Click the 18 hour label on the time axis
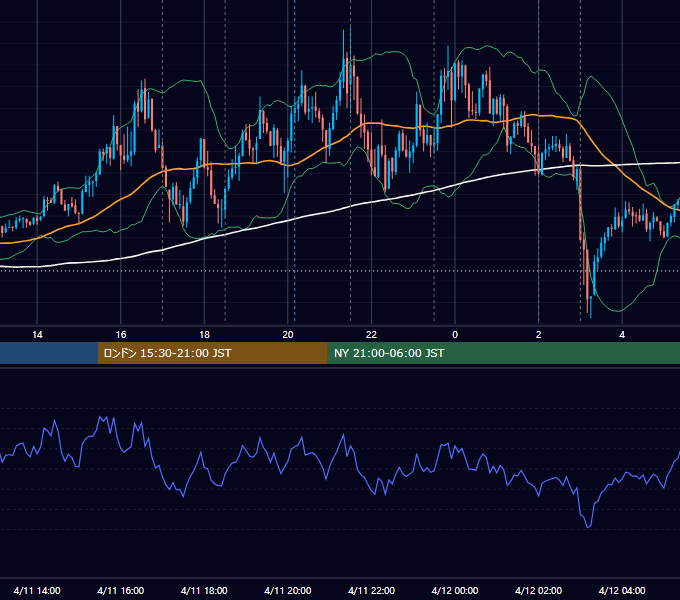This screenshot has width=680, height=600. pyautogui.click(x=204, y=335)
